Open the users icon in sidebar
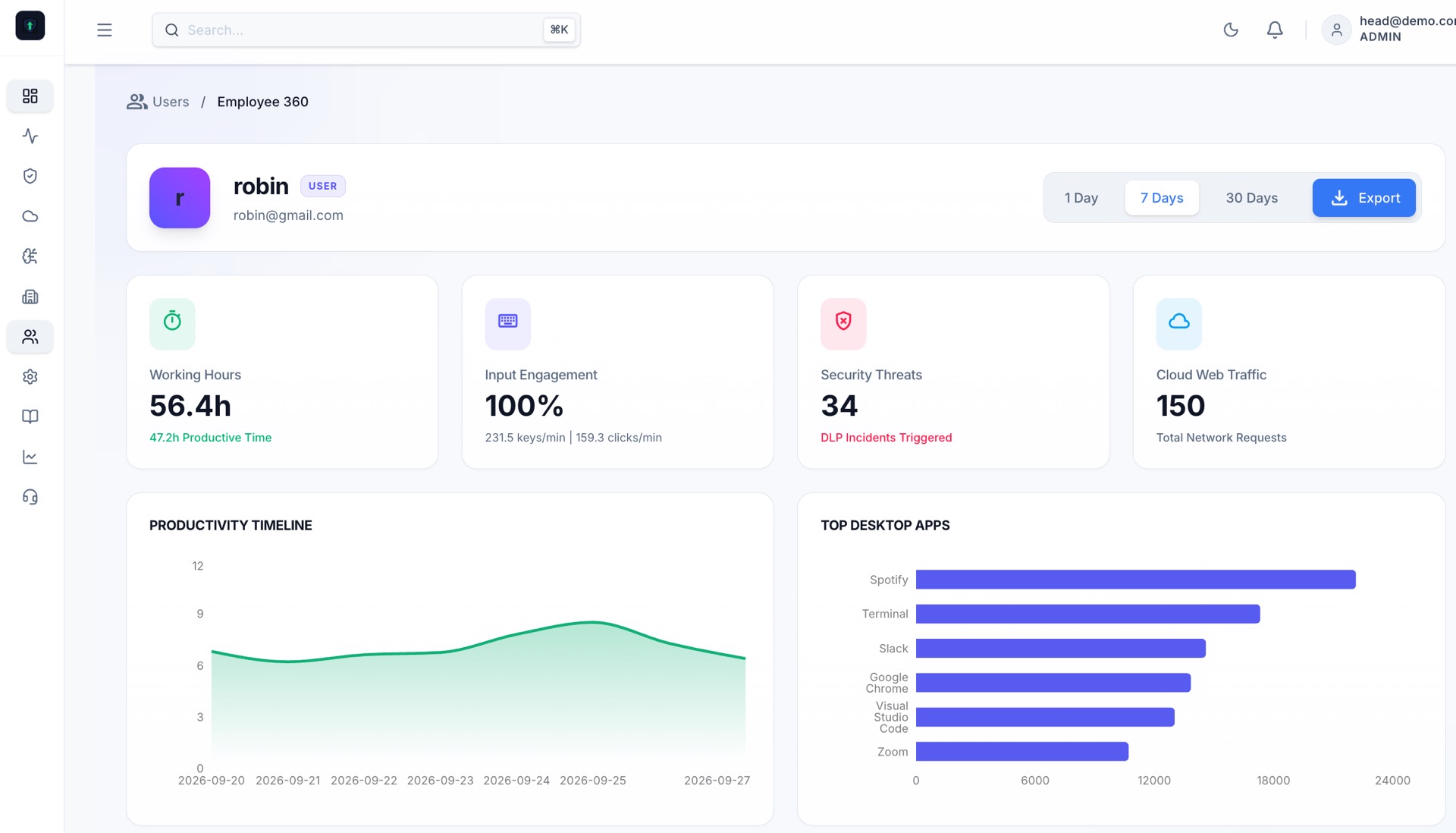Screen dimensions: 1456x833 pos(30,337)
